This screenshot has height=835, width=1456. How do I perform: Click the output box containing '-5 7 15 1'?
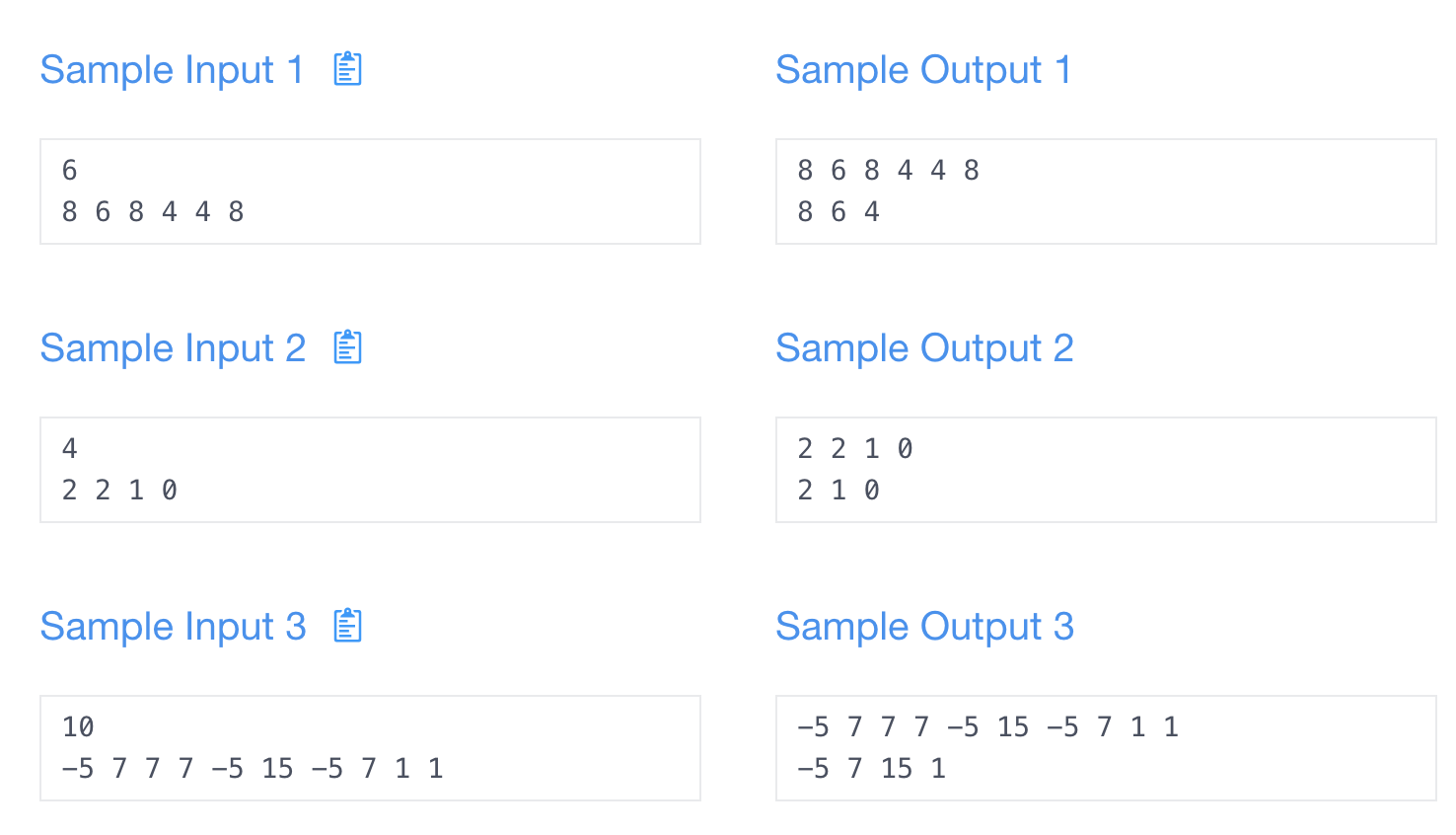pos(1105,747)
